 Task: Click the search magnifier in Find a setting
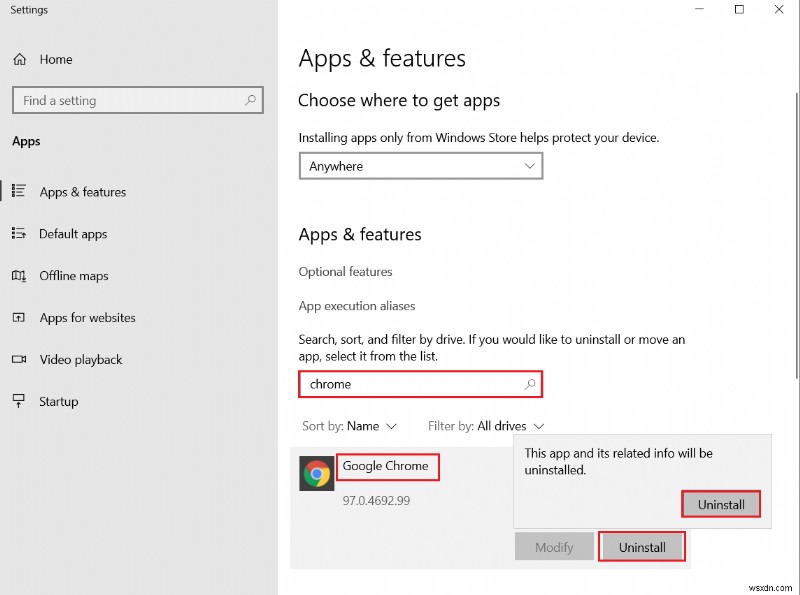[250, 100]
